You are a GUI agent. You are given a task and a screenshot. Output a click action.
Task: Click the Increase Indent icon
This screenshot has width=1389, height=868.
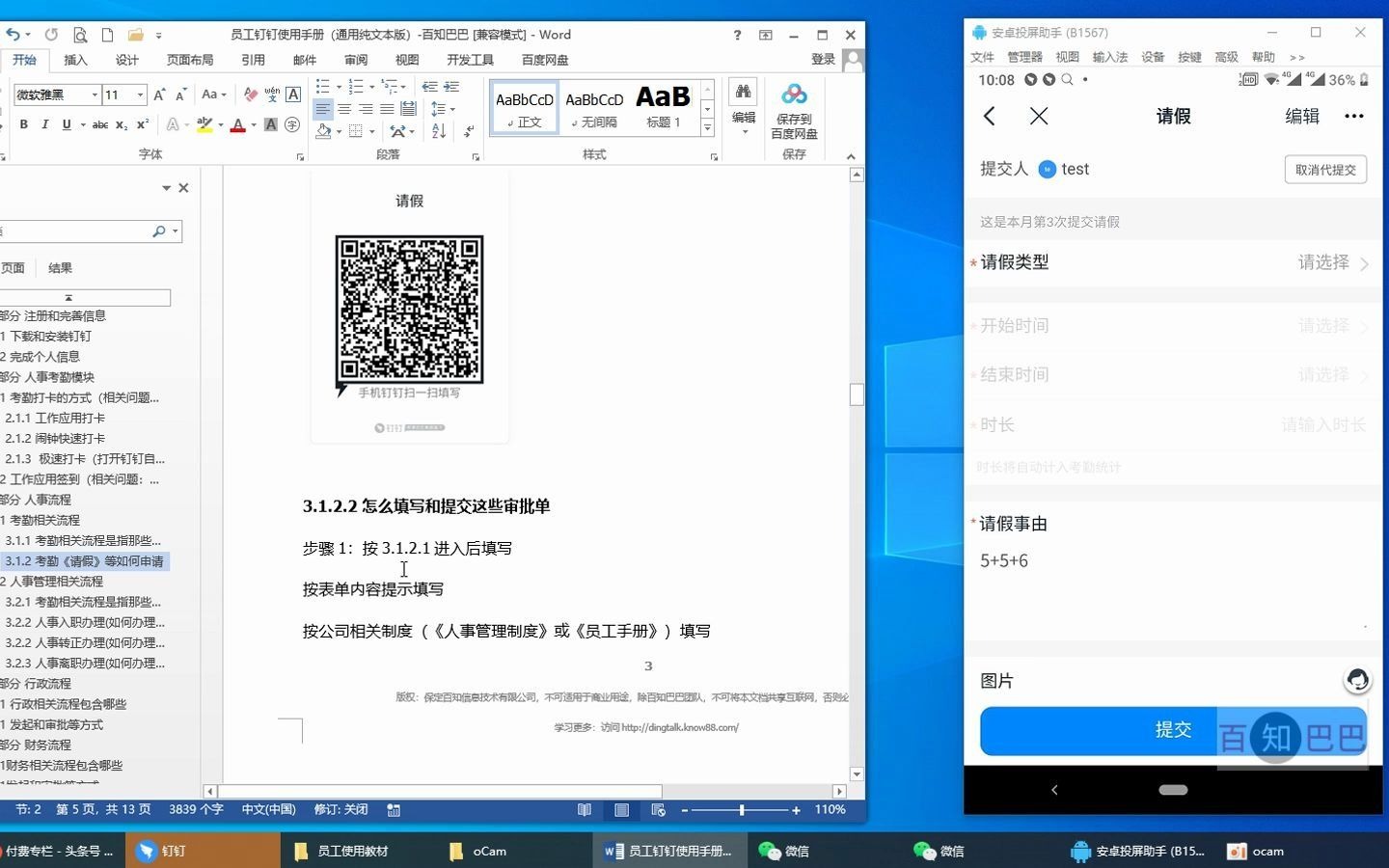pos(450,87)
